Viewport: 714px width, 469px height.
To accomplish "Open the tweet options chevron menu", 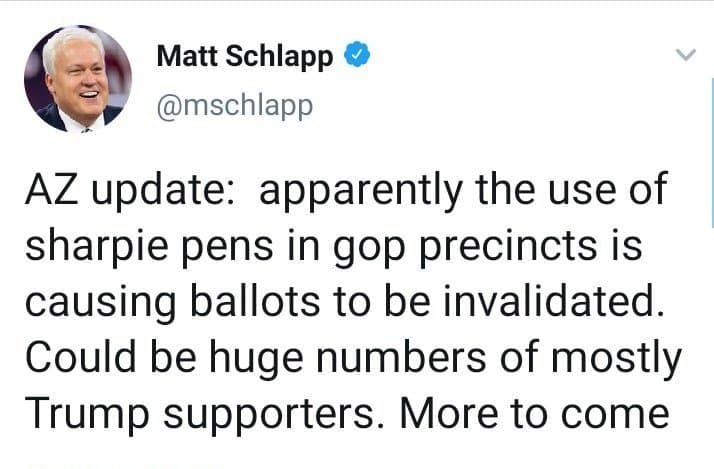I will (685, 55).
